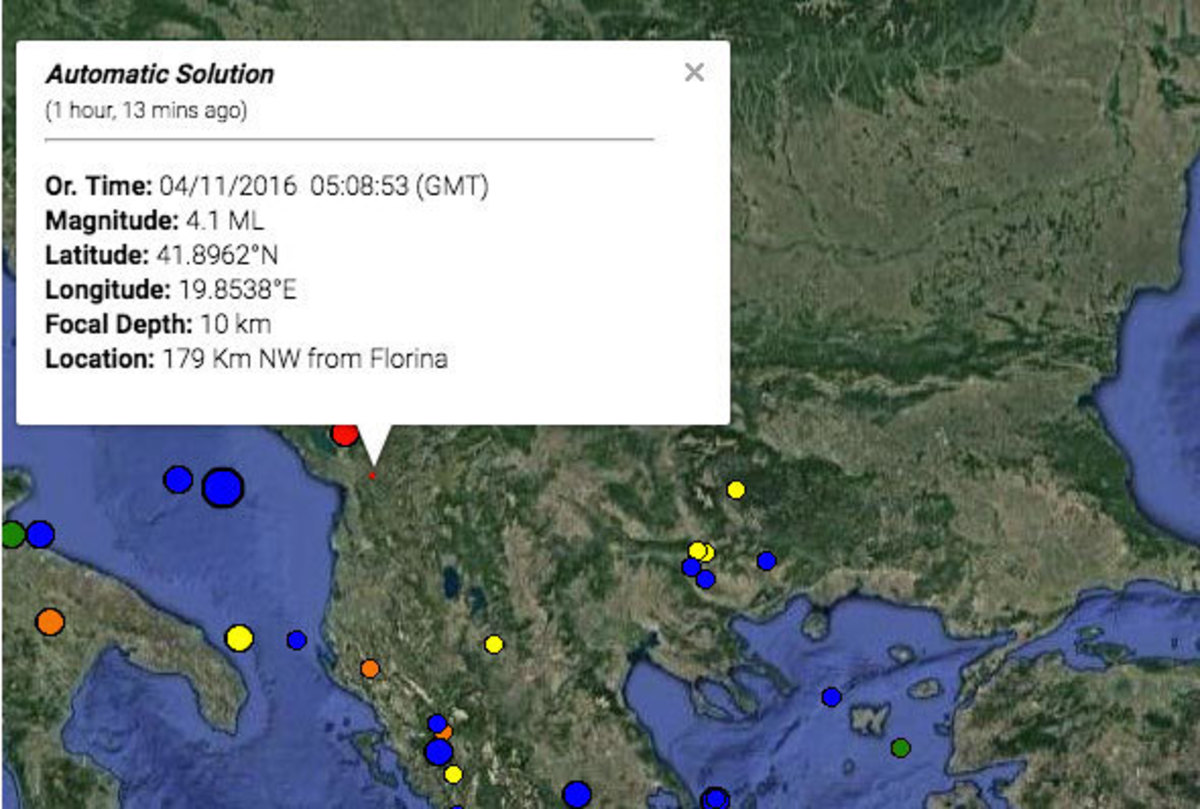The image size is (1200, 809).
Task: Click the isolated blue marker east of the yellow pair
Action: tap(766, 561)
